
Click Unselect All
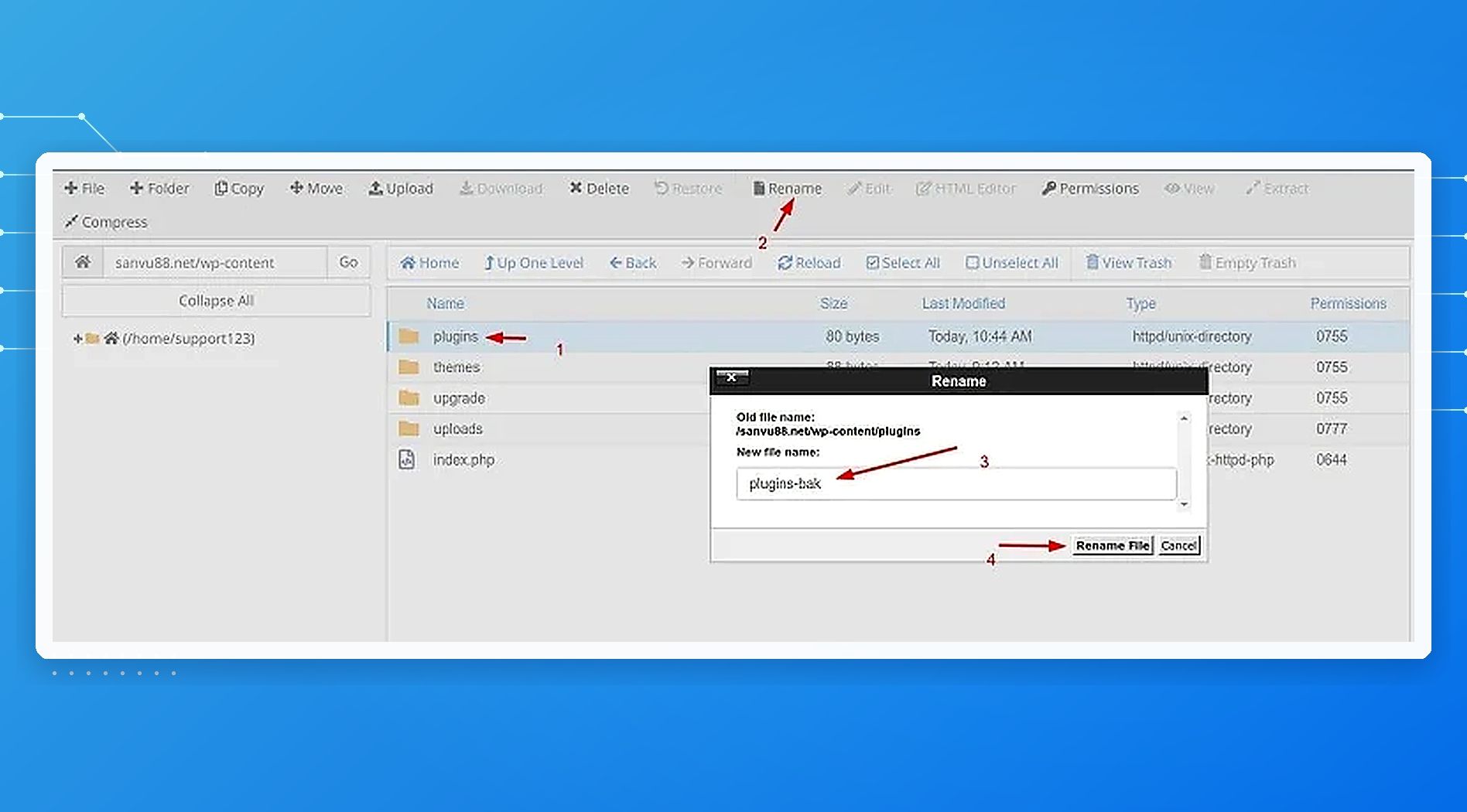tap(1012, 263)
